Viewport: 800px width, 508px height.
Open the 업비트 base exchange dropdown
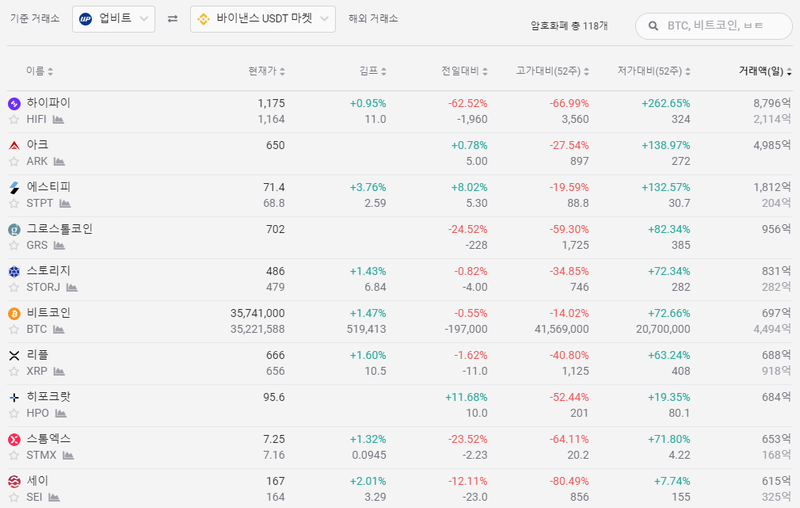[x=114, y=19]
